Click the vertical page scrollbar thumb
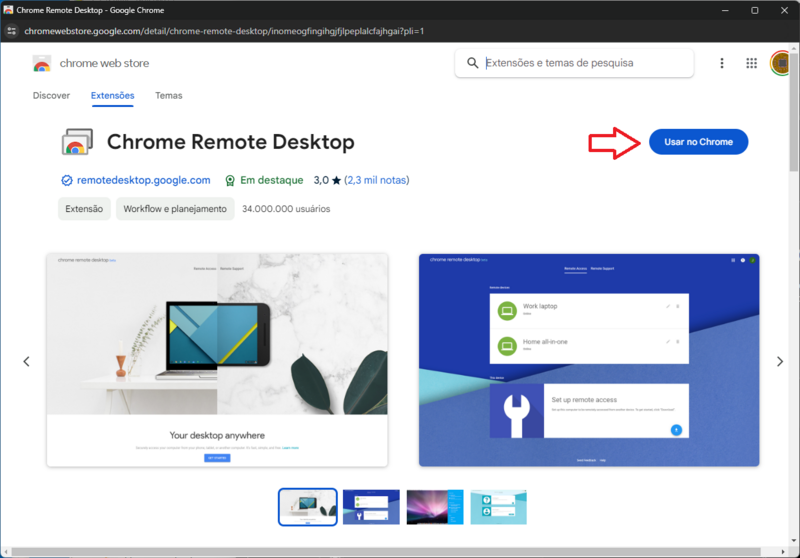The image size is (800, 558). point(793,112)
